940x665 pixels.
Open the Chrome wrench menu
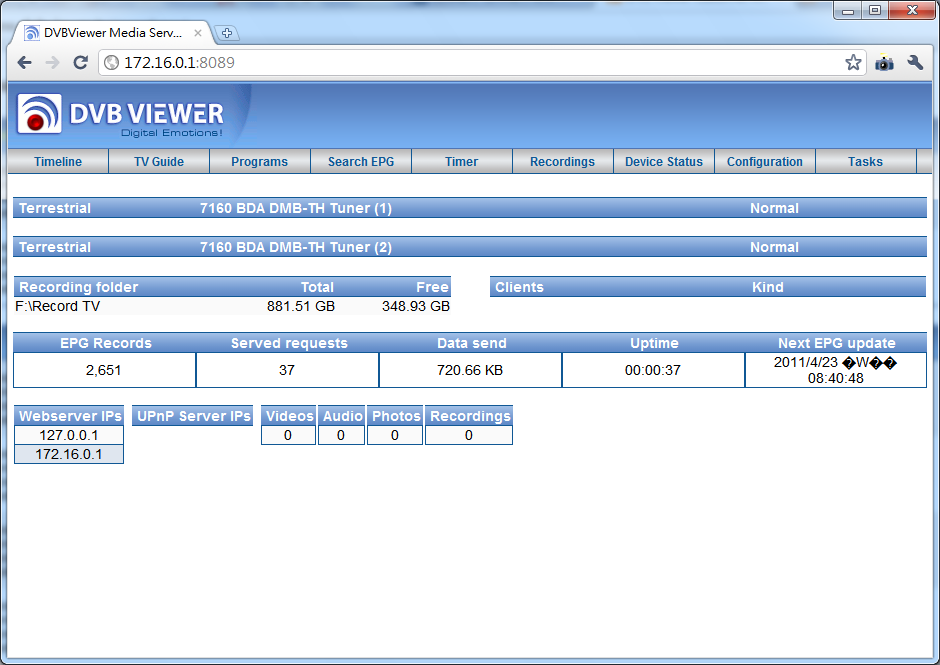point(915,63)
